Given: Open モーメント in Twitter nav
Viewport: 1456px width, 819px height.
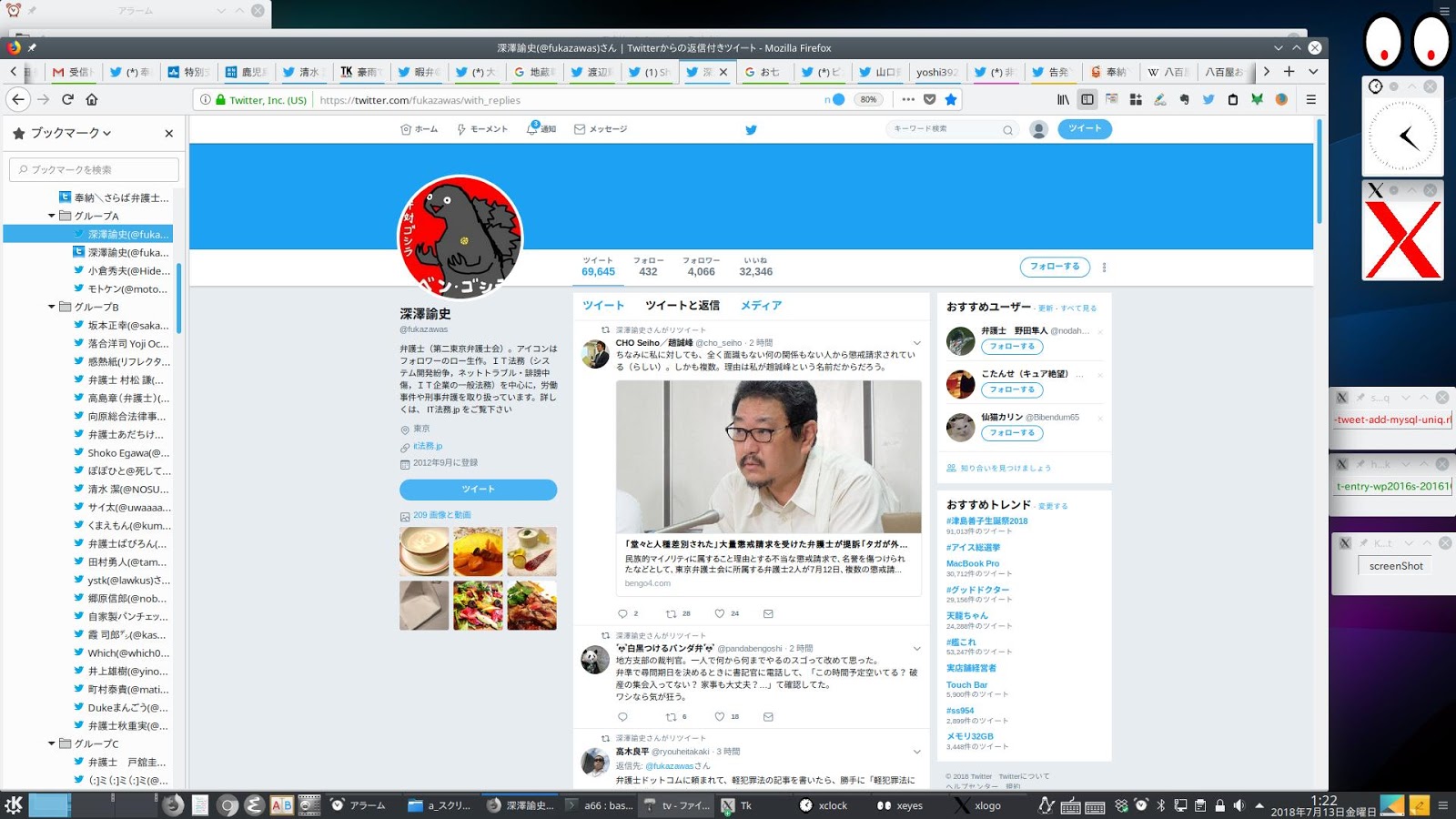Looking at the screenshot, I should point(482,129).
